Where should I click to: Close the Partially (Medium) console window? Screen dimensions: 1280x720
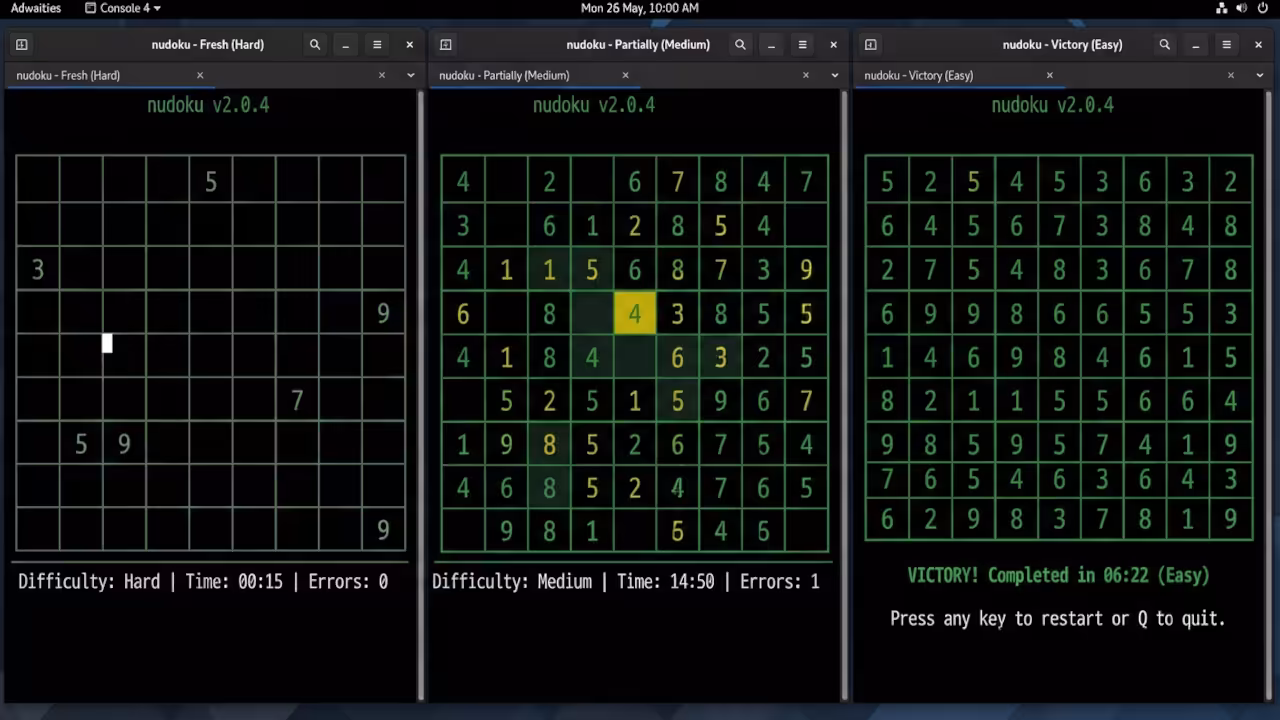click(x=834, y=45)
